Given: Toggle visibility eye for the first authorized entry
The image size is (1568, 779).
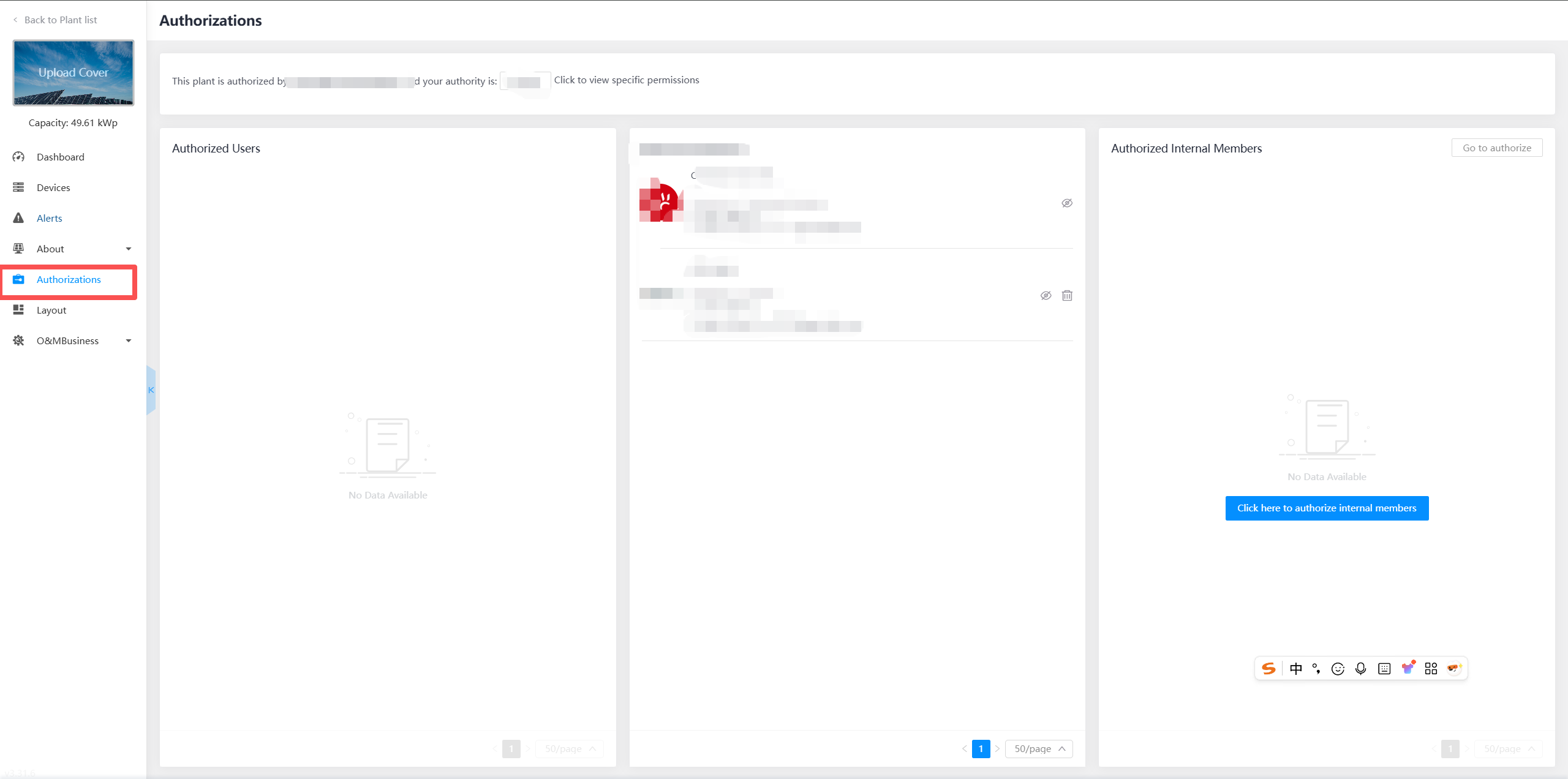Looking at the screenshot, I should (1067, 203).
